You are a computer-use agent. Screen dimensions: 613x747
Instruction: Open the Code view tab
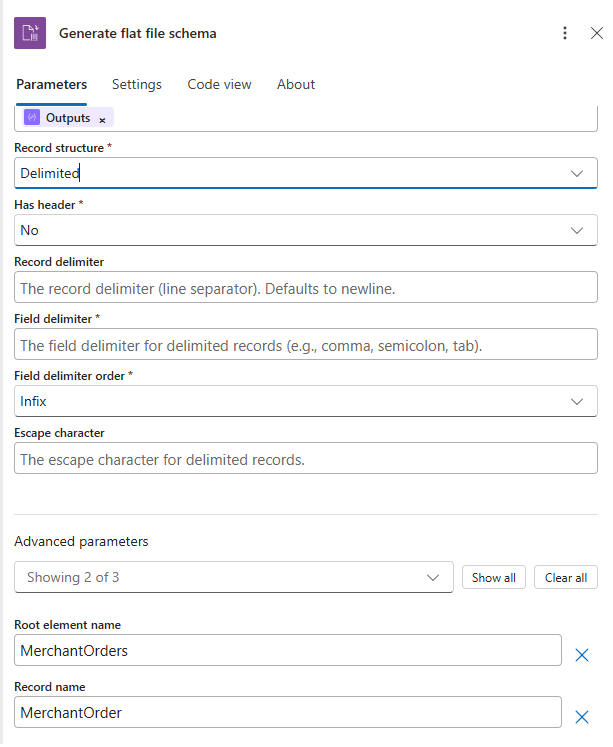(x=219, y=84)
